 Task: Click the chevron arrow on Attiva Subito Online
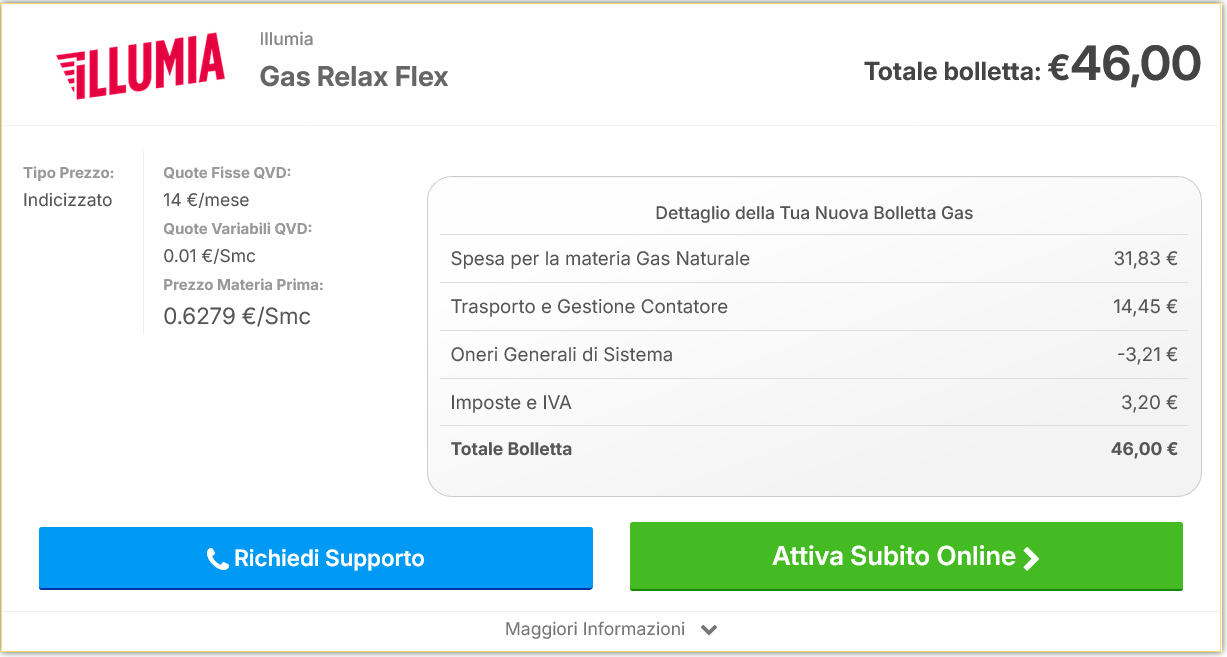pyautogui.click(x=1031, y=558)
